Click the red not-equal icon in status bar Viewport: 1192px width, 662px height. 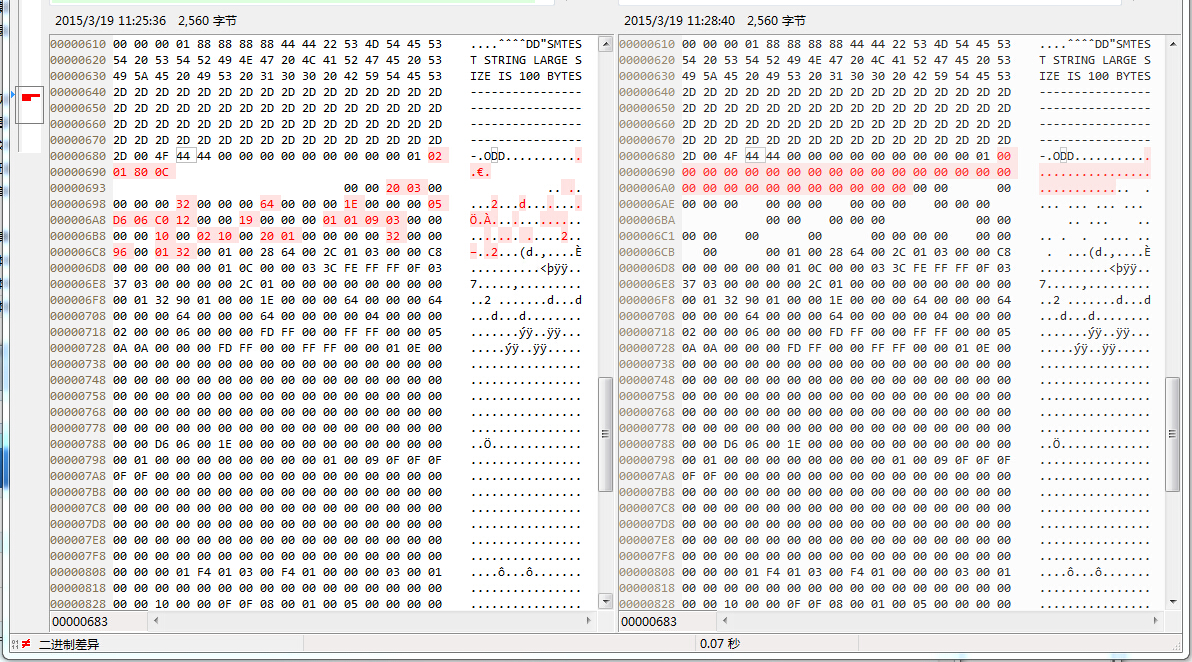click(25, 645)
